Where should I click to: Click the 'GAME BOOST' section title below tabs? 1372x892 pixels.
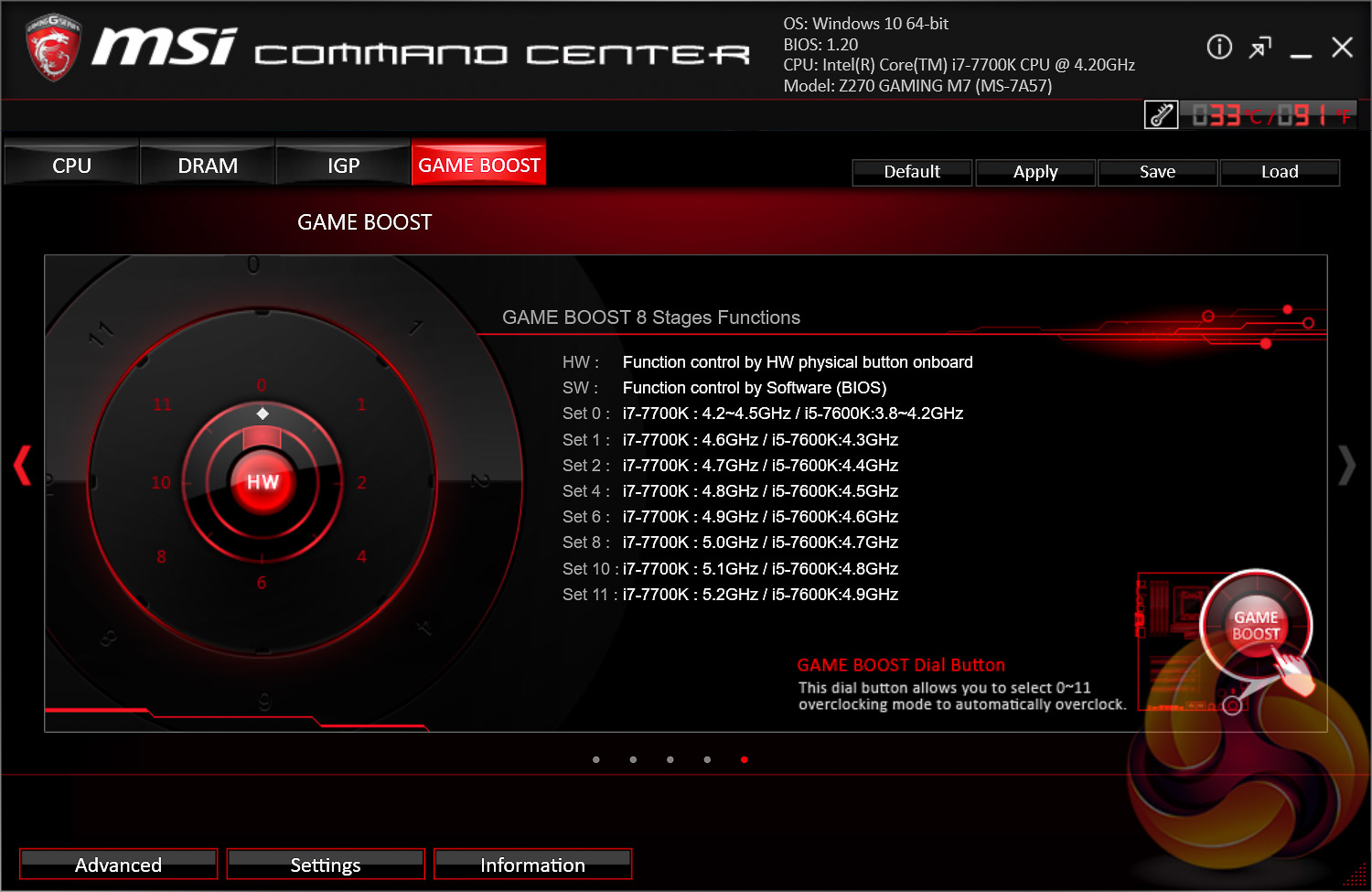tap(364, 222)
